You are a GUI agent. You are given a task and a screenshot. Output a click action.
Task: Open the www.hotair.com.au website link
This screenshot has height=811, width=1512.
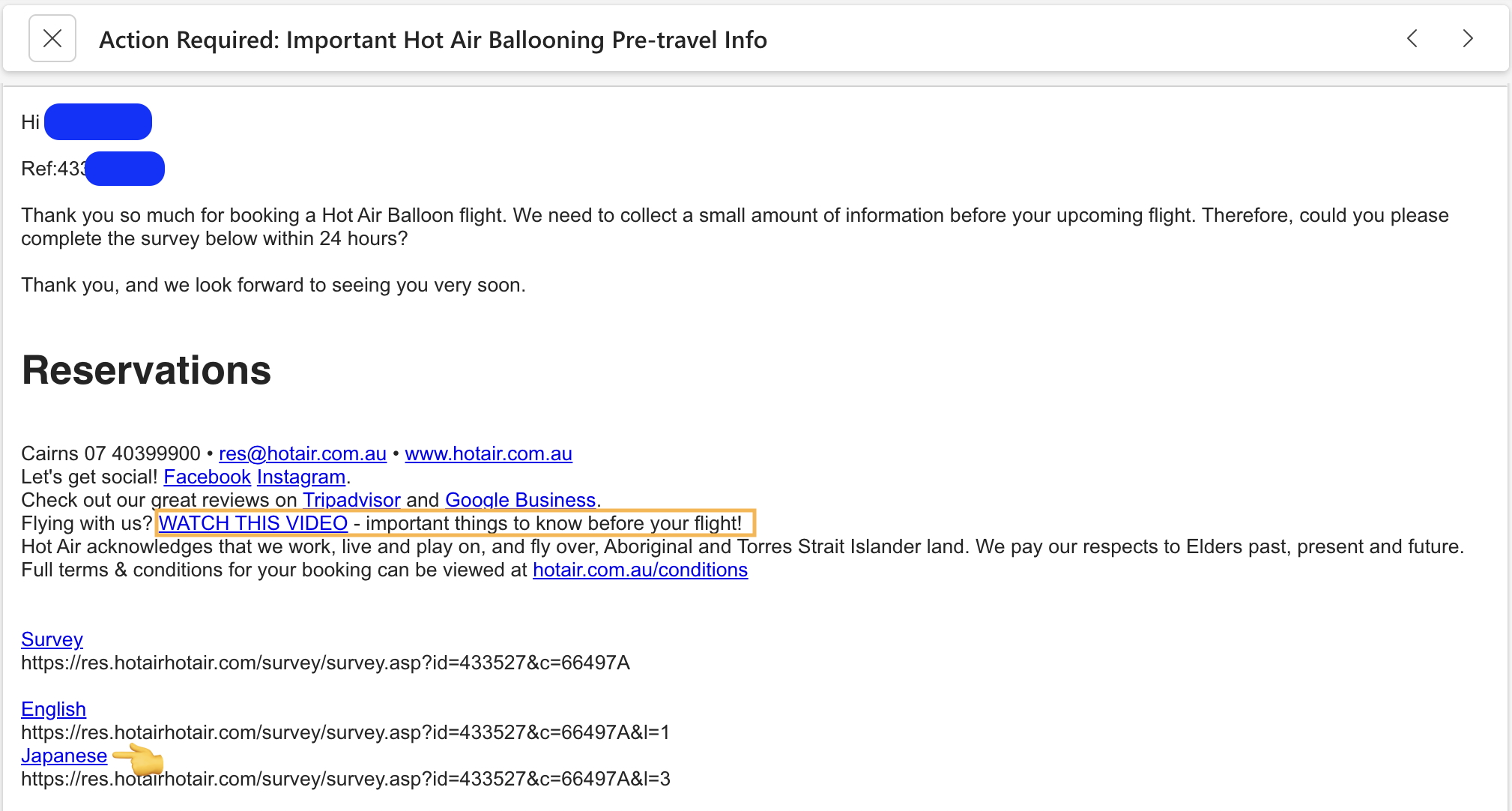pyautogui.click(x=488, y=453)
